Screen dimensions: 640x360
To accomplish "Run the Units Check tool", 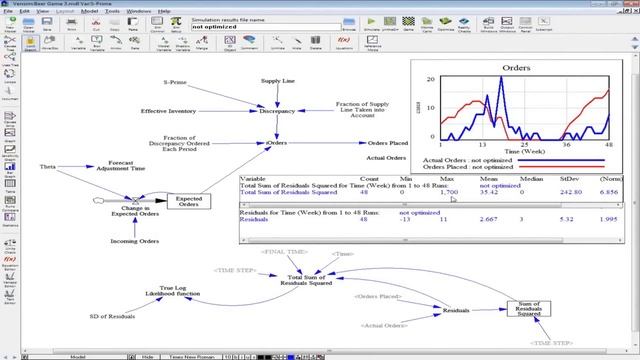I will (x=10, y=246).
